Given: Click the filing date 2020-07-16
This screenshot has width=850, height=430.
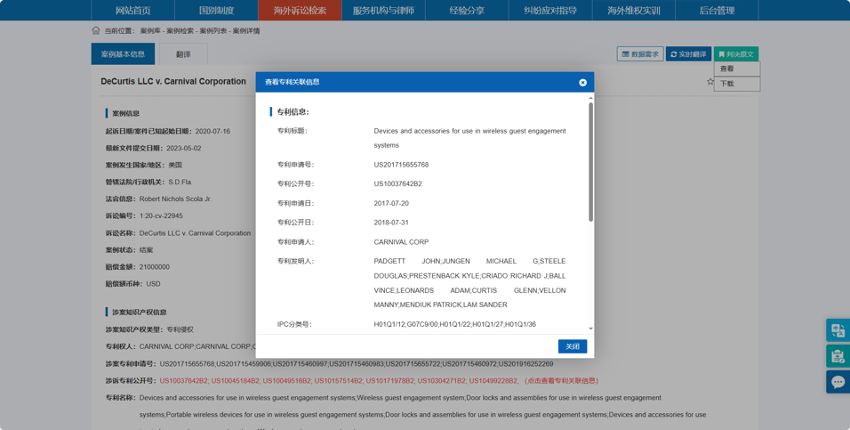Looking at the screenshot, I should (212, 131).
